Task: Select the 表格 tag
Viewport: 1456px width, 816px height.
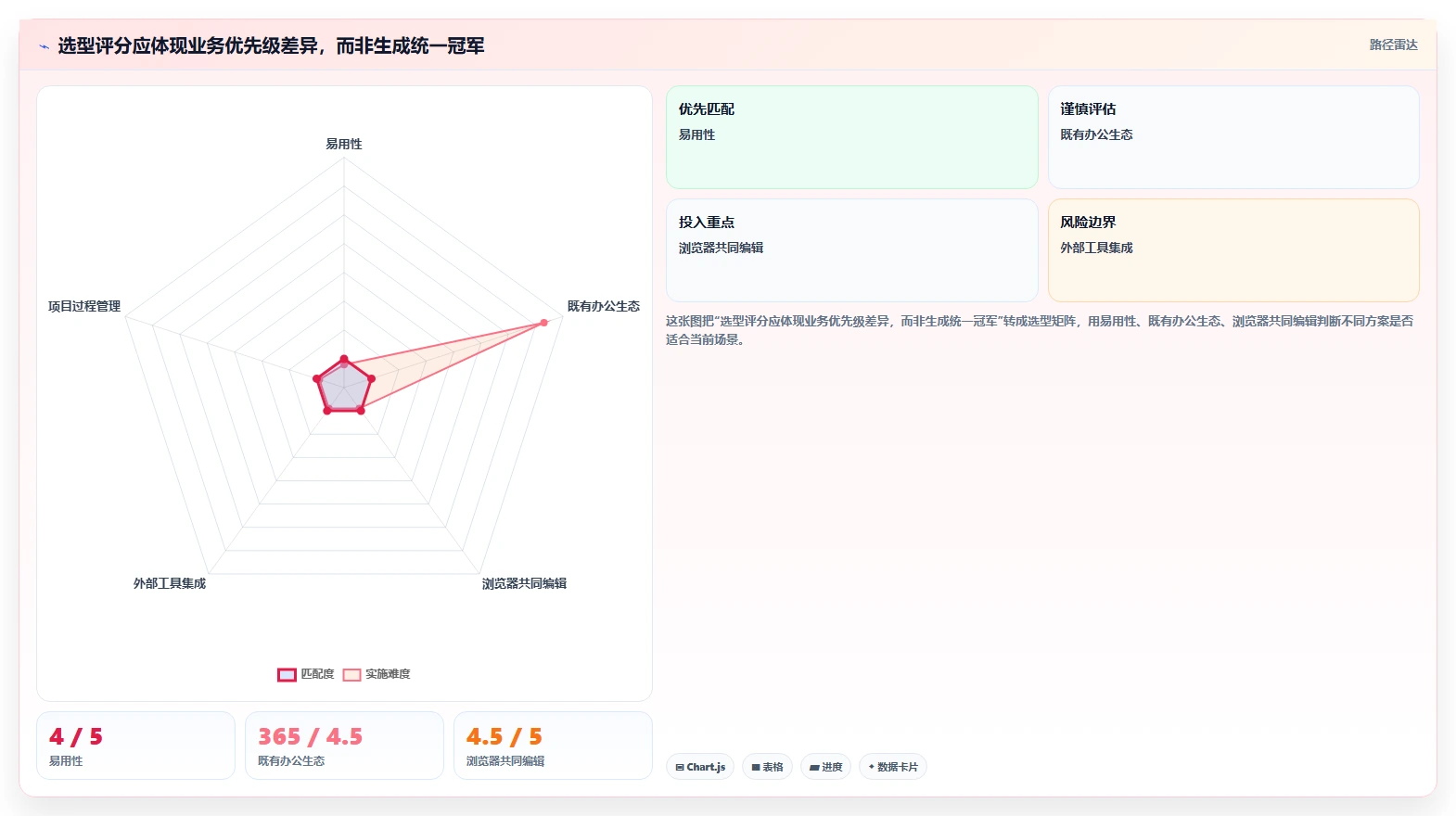Action: click(x=767, y=767)
